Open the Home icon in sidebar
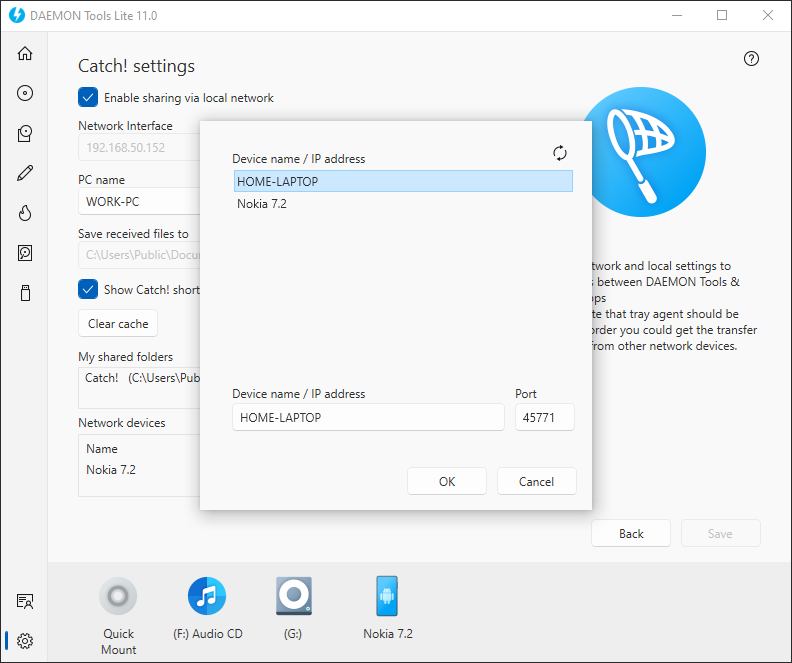Screen dimensions: 792x663 click(x=25, y=53)
